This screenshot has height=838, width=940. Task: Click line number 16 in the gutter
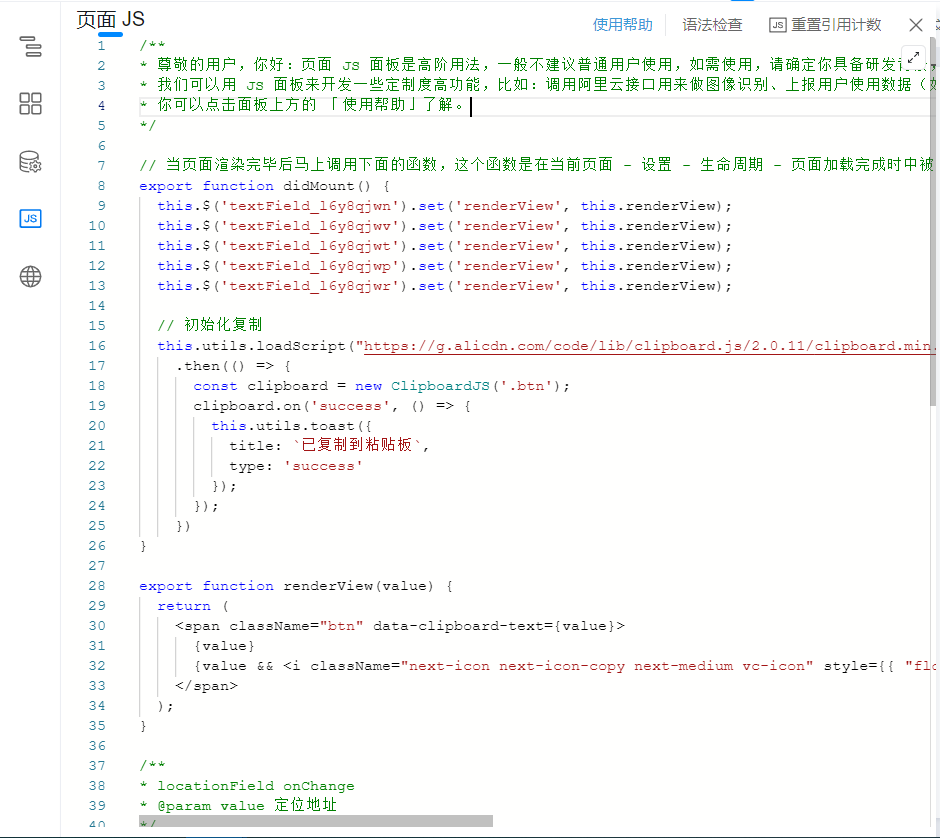coord(97,346)
